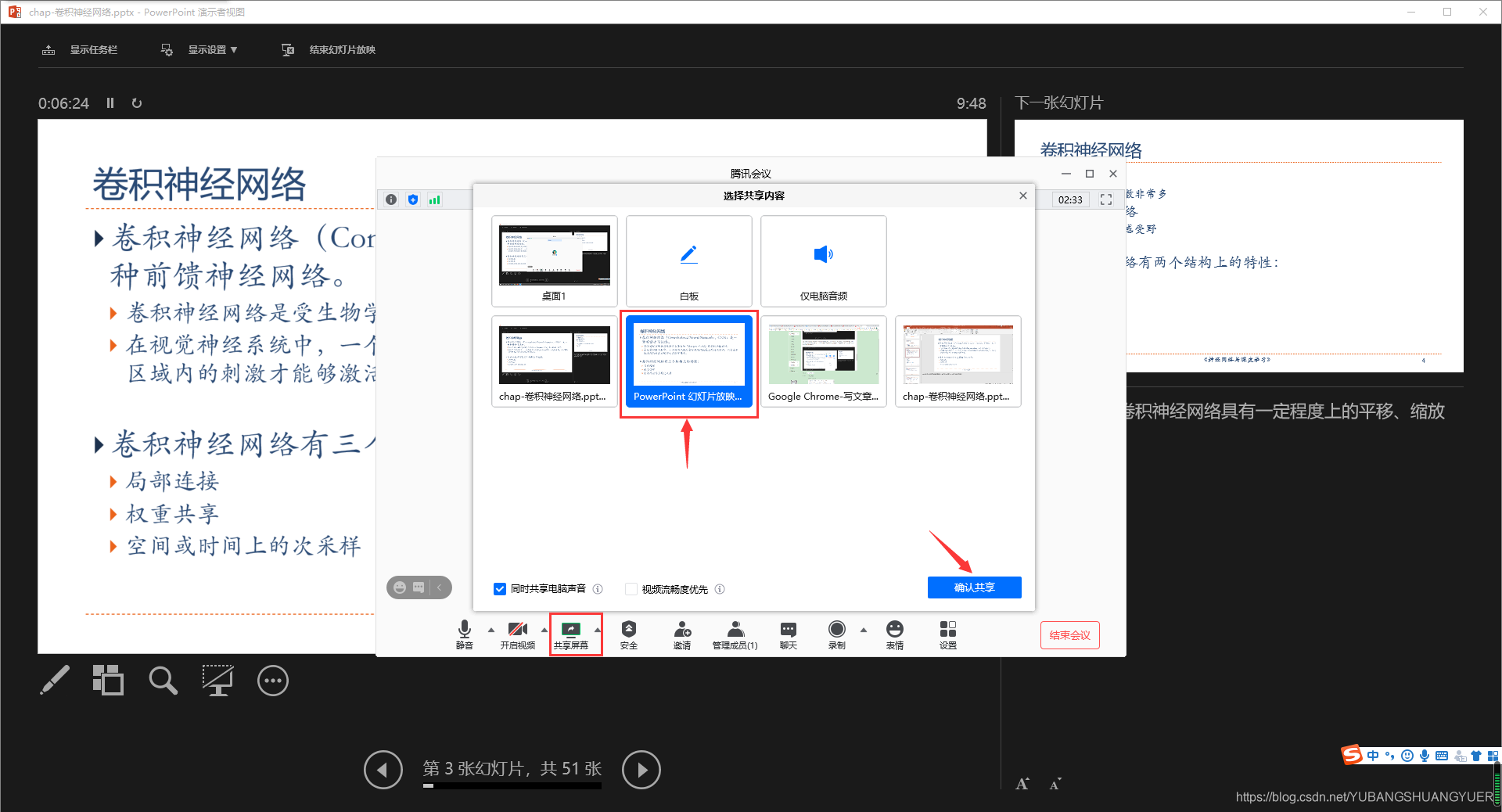Open see all slides grid icon
Viewport: 1502px width, 812px height.
pyautogui.click(x=108, y=681)
